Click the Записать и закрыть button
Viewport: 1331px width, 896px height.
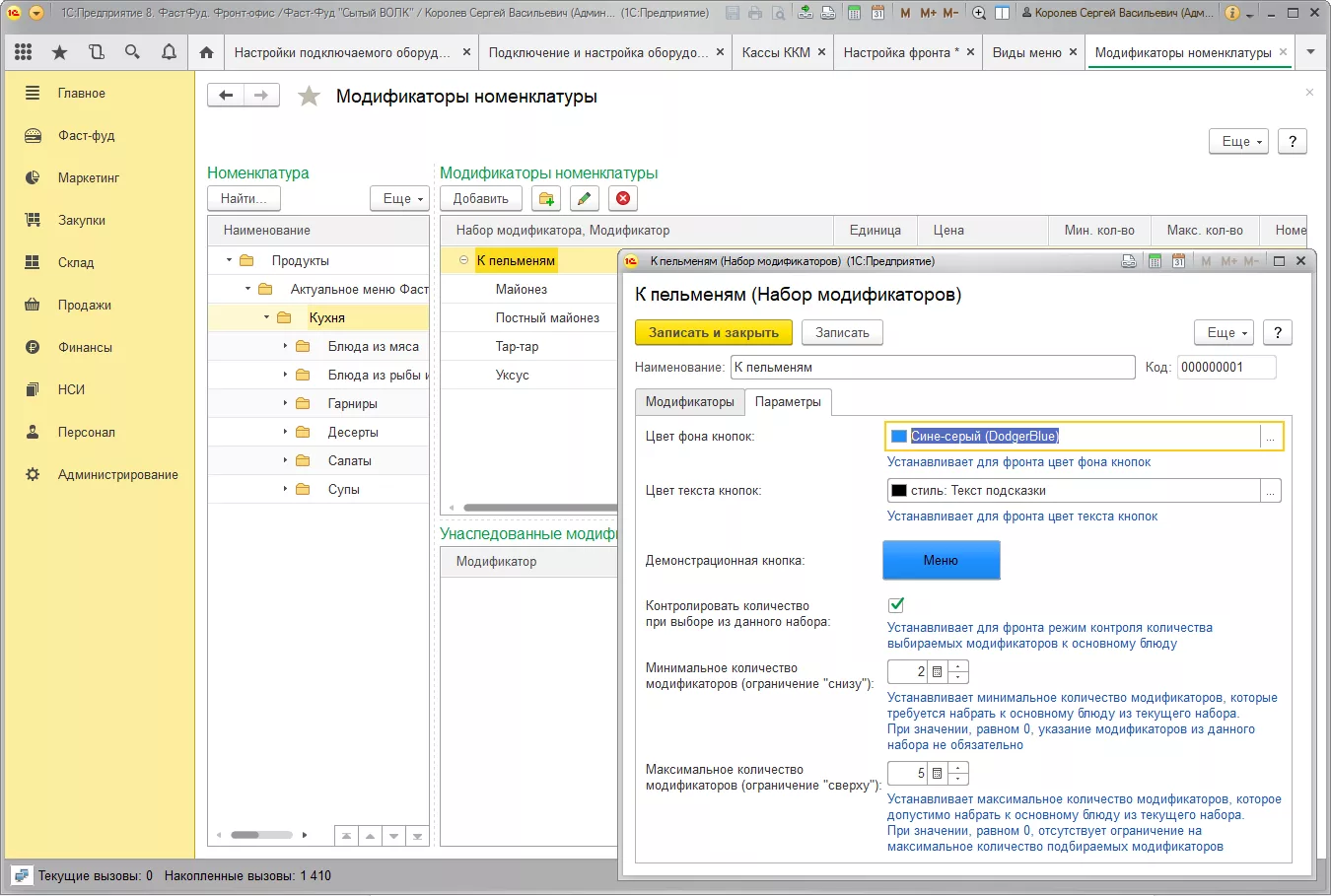click(x=714, y=332)
